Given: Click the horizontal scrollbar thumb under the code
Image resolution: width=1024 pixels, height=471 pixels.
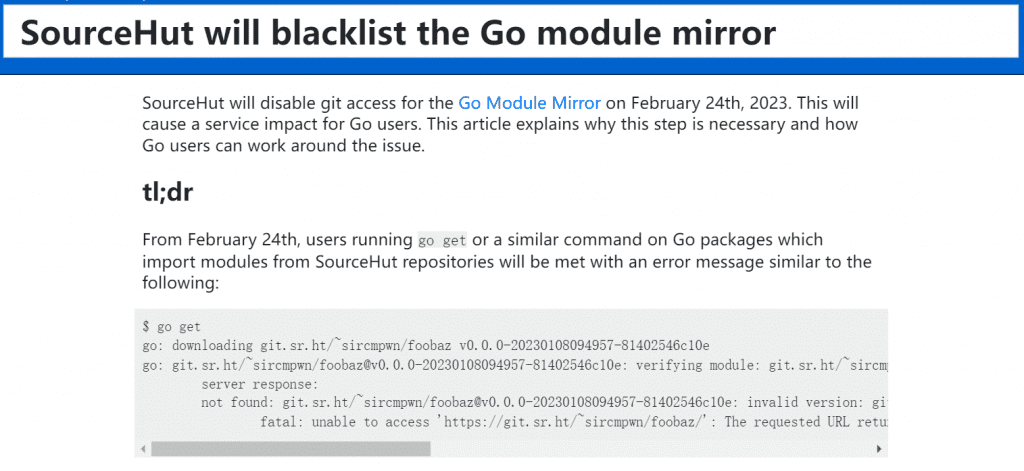Looking at the screenshot, I should point(291,449).
